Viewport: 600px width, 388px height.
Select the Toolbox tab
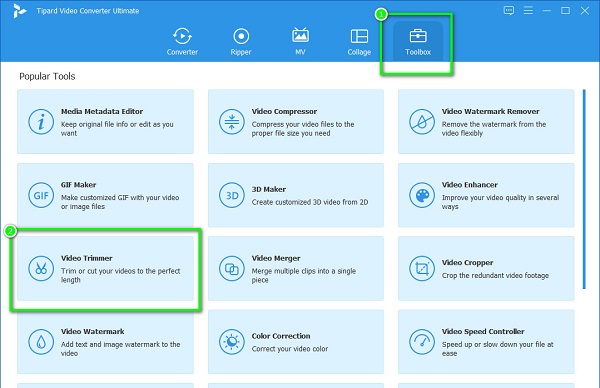pyautogui.click(x=418, y=41)
